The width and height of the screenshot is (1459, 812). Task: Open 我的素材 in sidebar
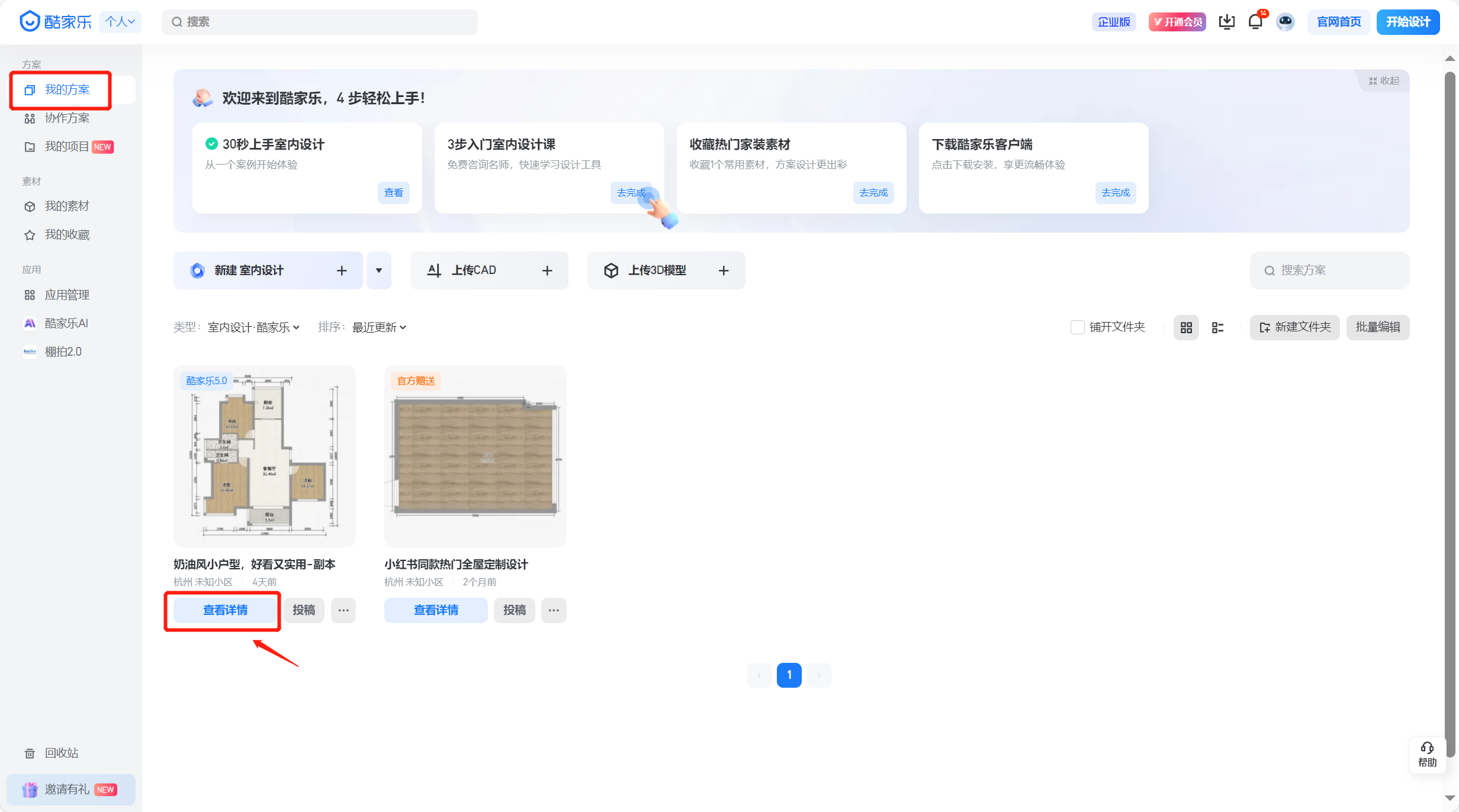(x=72, y=206)
